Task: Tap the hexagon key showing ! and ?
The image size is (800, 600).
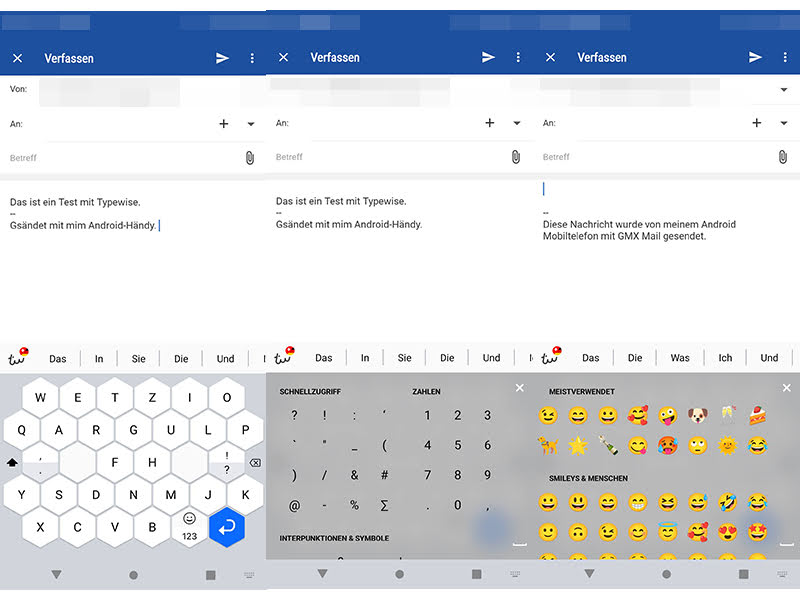Action: click(x=227, y=462)
